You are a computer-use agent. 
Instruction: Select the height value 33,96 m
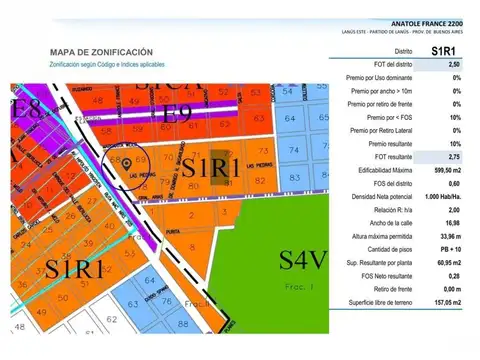click(x=451, y=236)
